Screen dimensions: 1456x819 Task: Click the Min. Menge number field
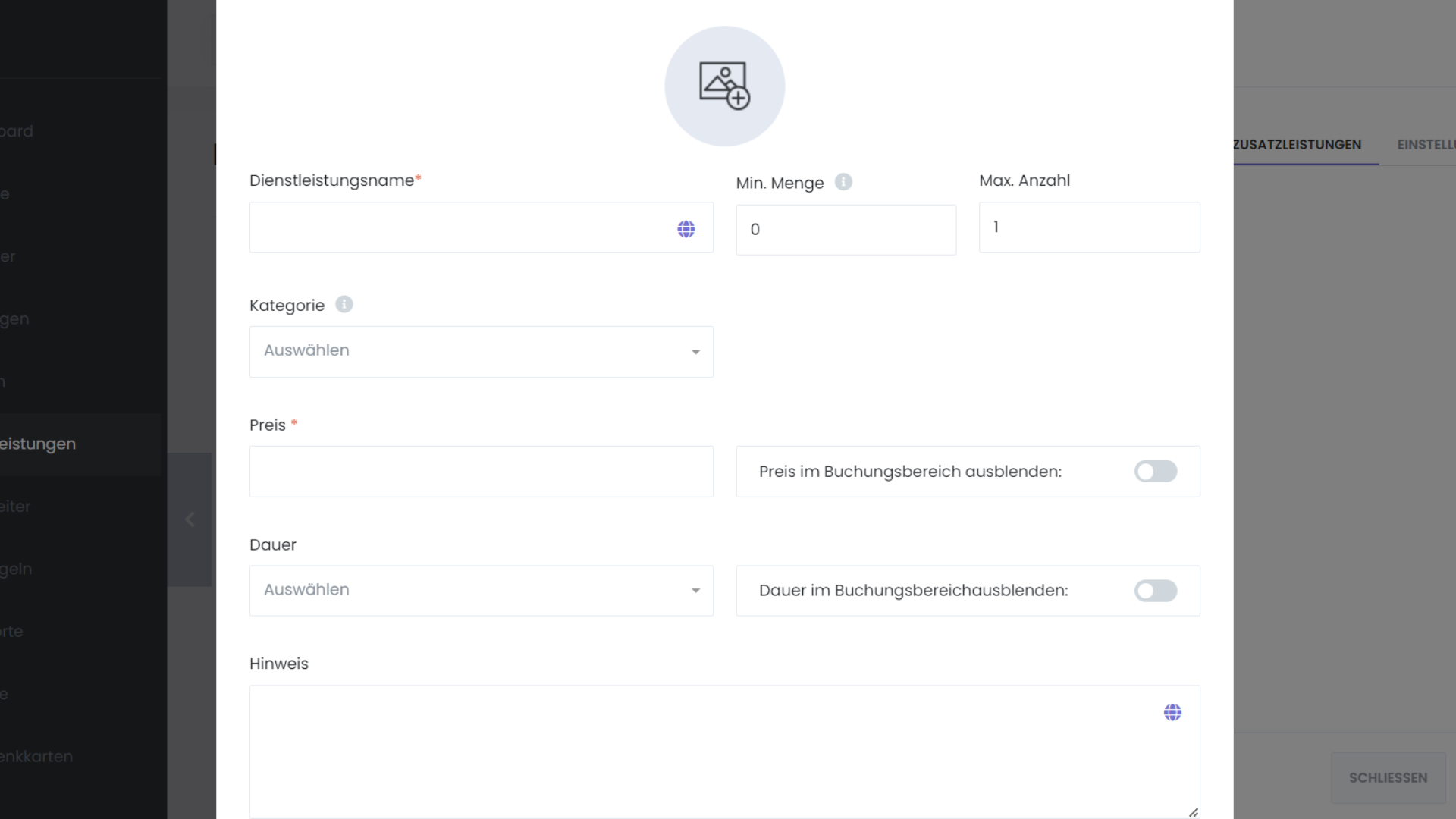click(846, 230)
